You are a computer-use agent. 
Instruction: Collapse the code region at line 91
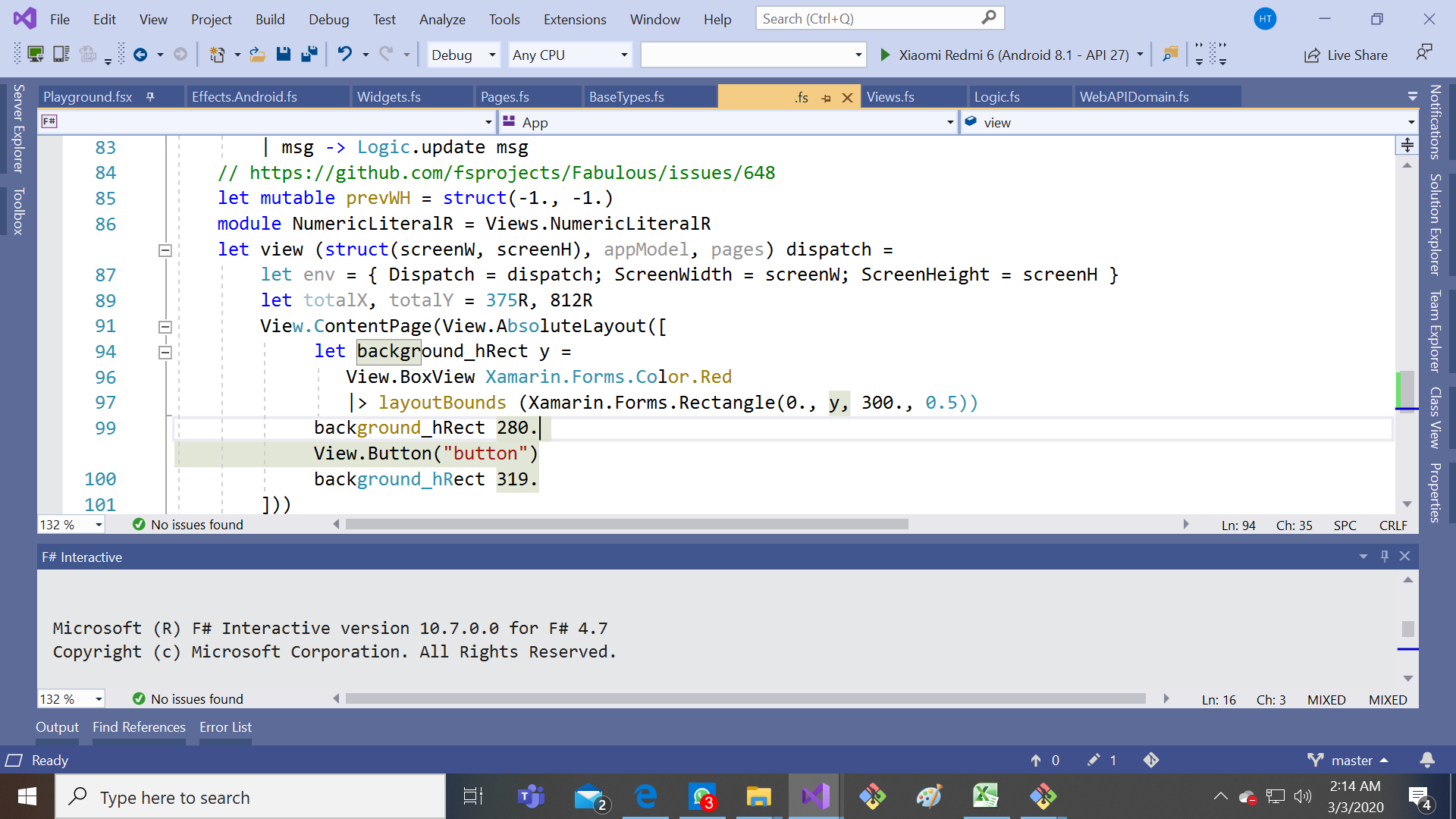click(165, 326)
